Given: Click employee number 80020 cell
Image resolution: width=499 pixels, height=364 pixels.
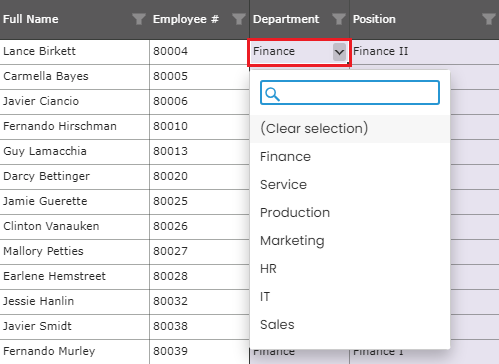Looking at the screenshot, I should click(x=199, y=177).
